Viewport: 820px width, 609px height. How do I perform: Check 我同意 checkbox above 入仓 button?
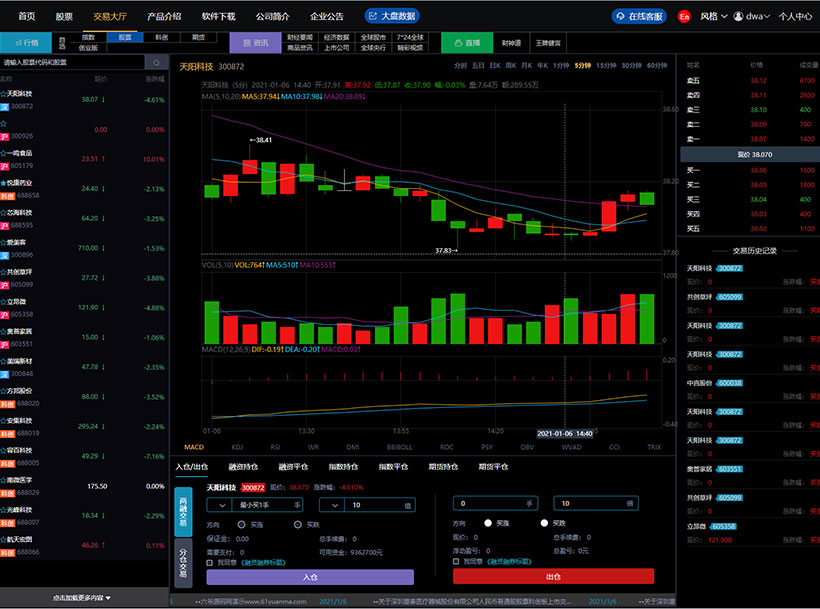(x=208, y=562)
